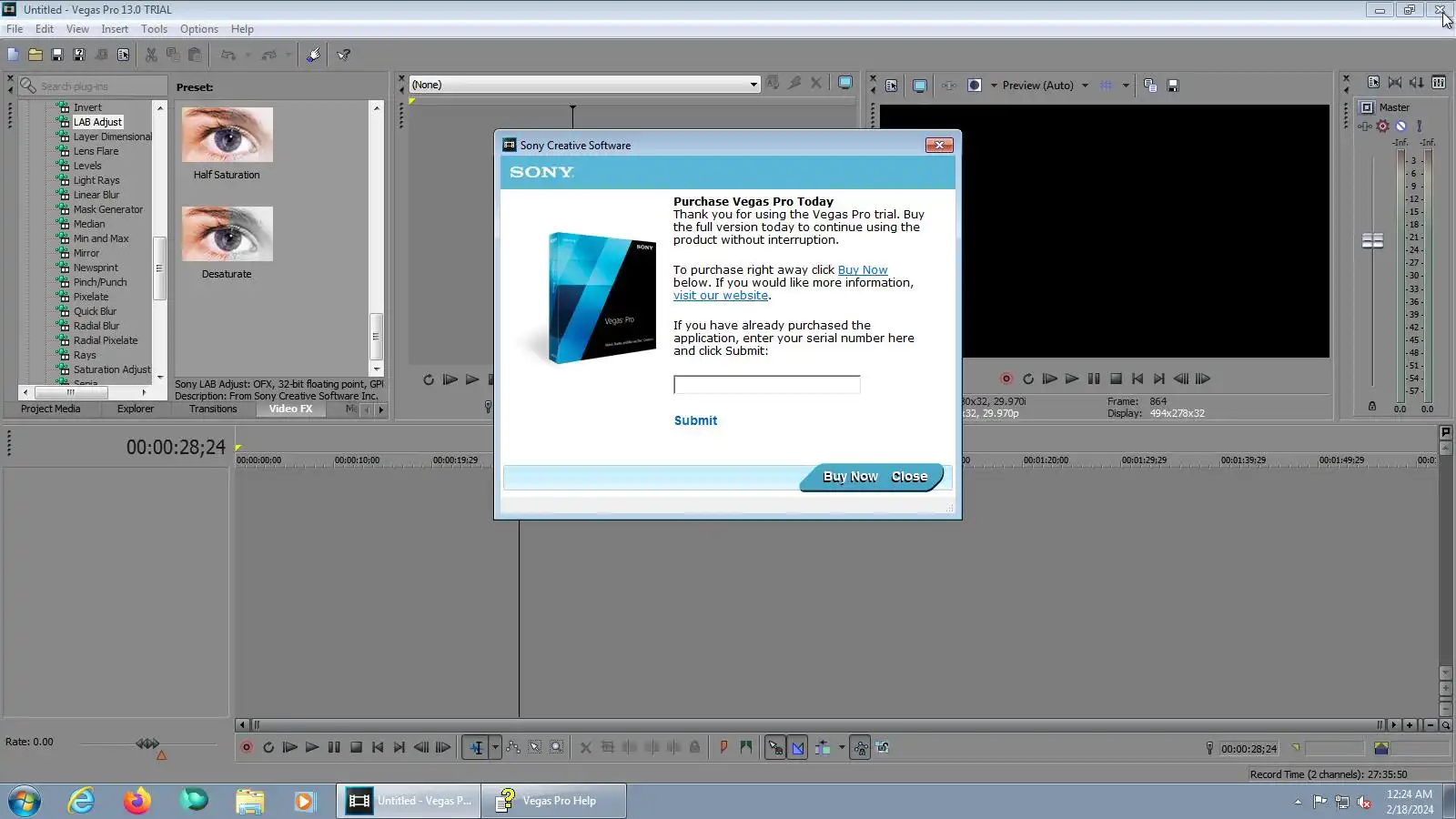The height and width of the screenshot is (819, 1456).
Task: Click the Open folder toolbar icon
Action: [x=35, y=55]
